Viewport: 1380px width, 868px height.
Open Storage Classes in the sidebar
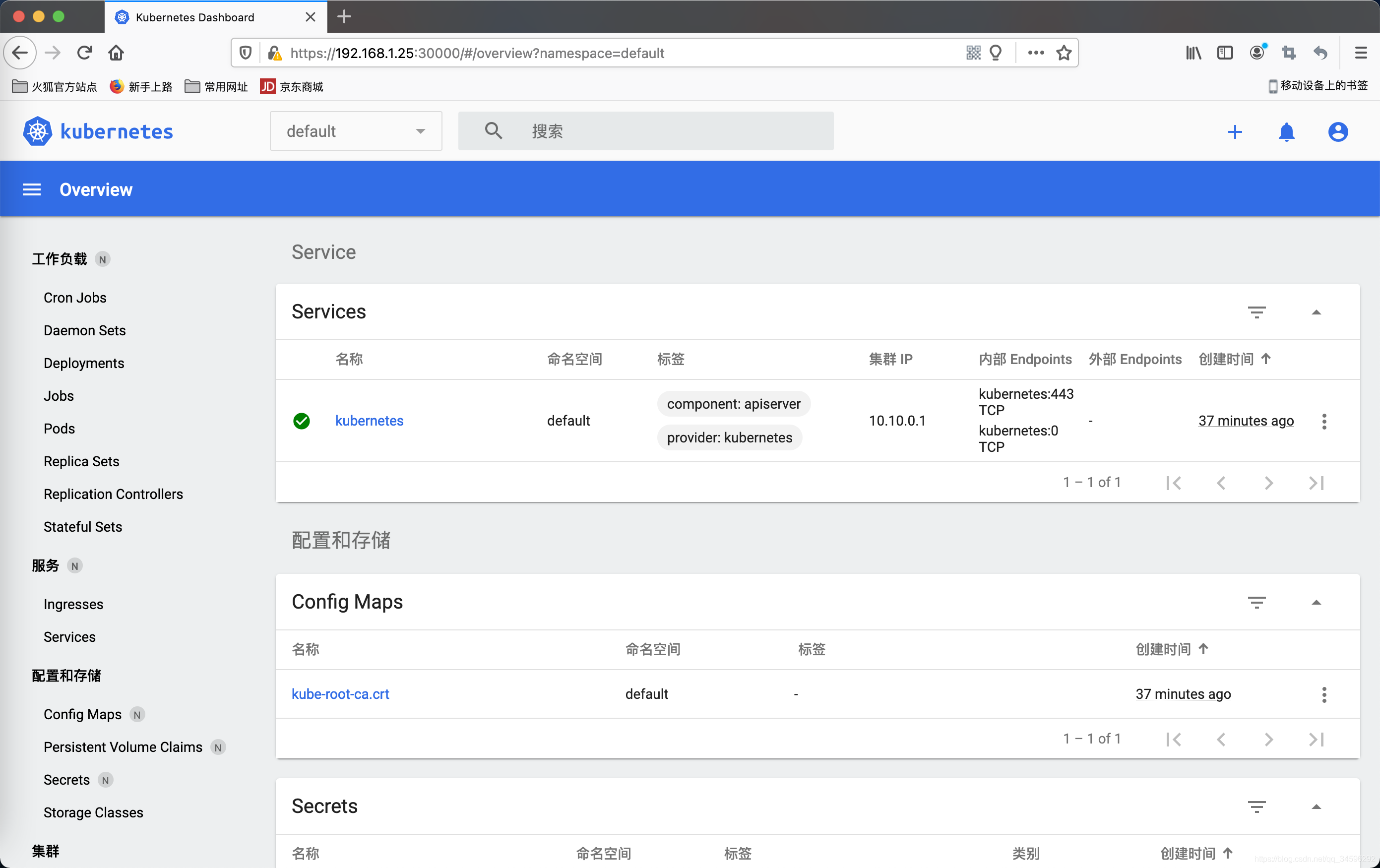[x=93, y=812]
